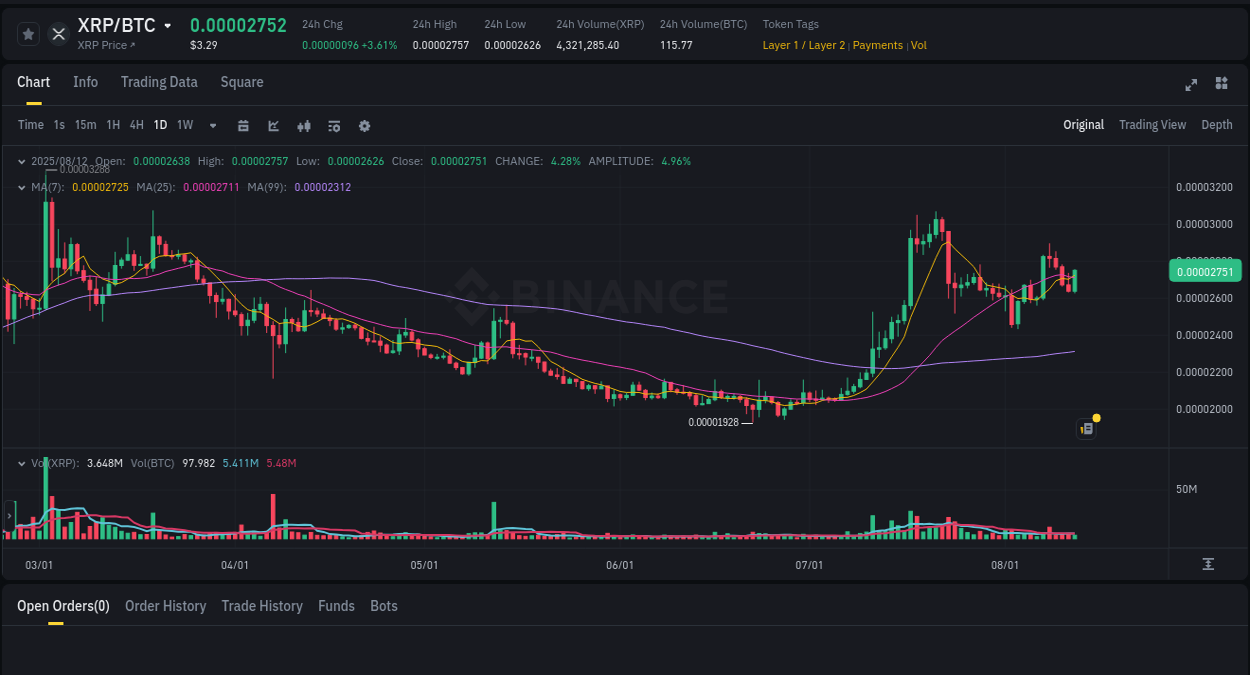
Task: Open the Square tab
Action: tap(242, 82)
